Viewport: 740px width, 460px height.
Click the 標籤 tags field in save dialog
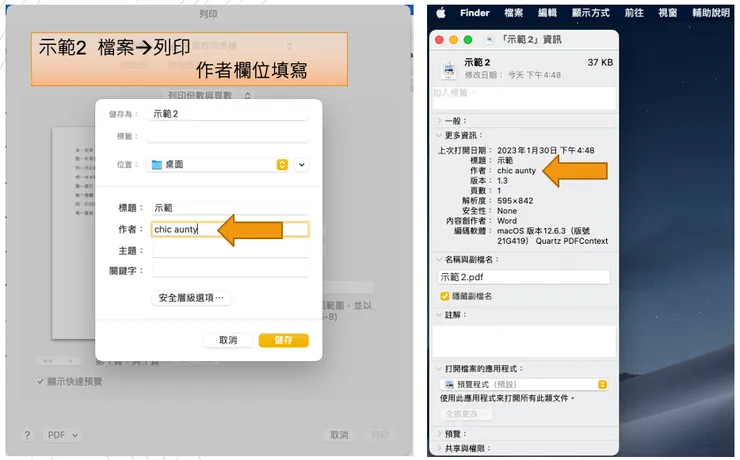click(x=227, y=136)
